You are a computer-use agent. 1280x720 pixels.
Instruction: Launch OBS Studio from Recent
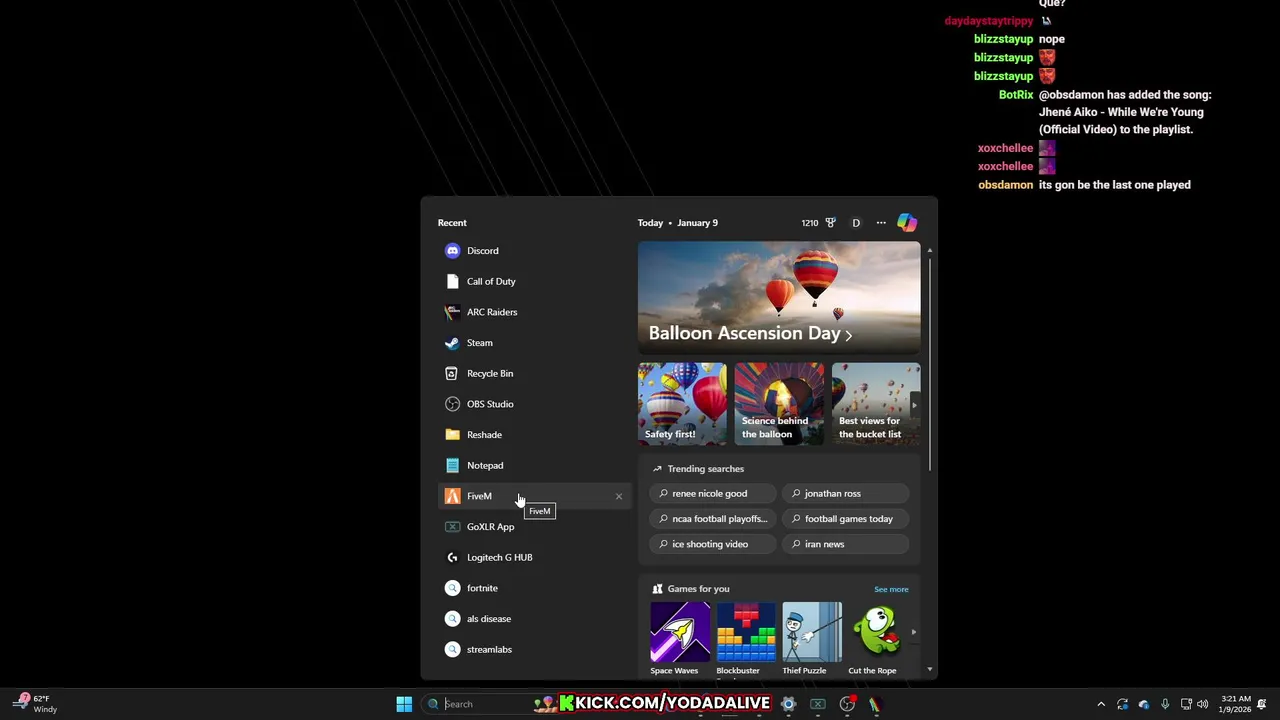535,404
